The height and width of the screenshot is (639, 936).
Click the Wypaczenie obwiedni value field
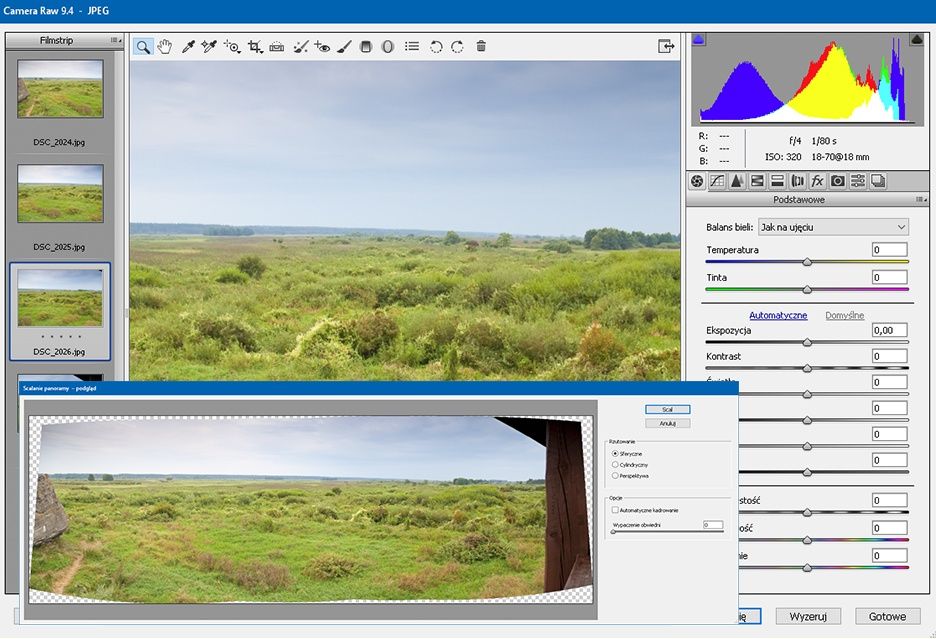click(713, 525)
